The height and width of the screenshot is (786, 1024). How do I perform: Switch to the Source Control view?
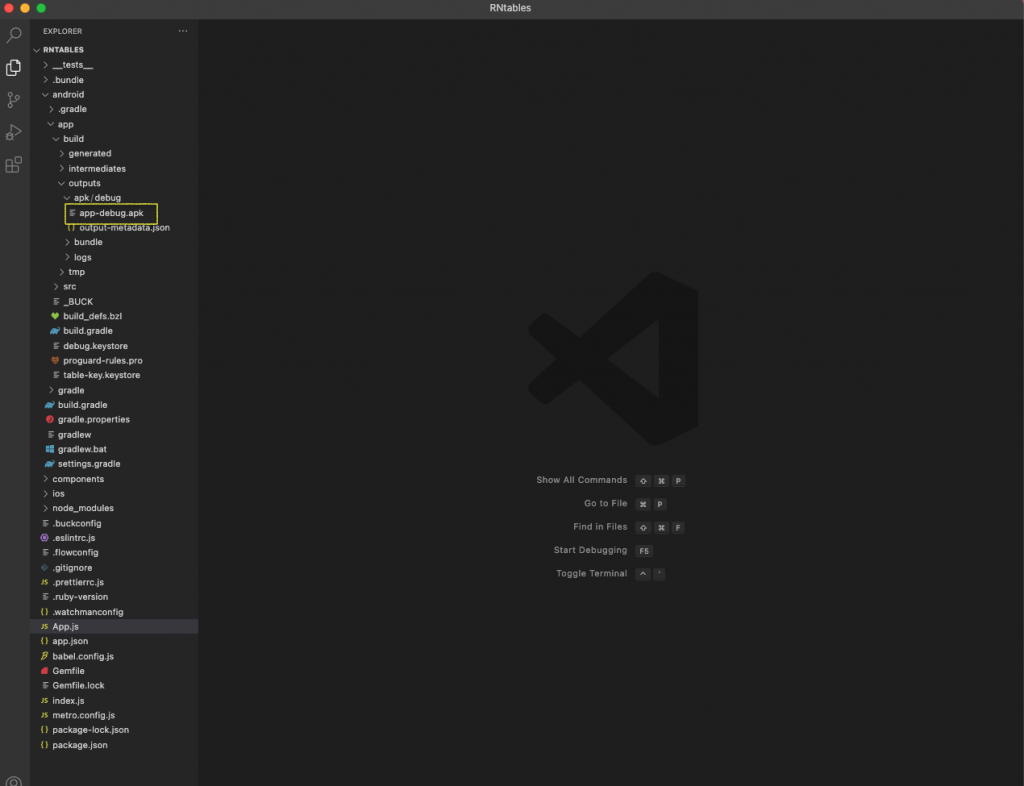[13, 99]
